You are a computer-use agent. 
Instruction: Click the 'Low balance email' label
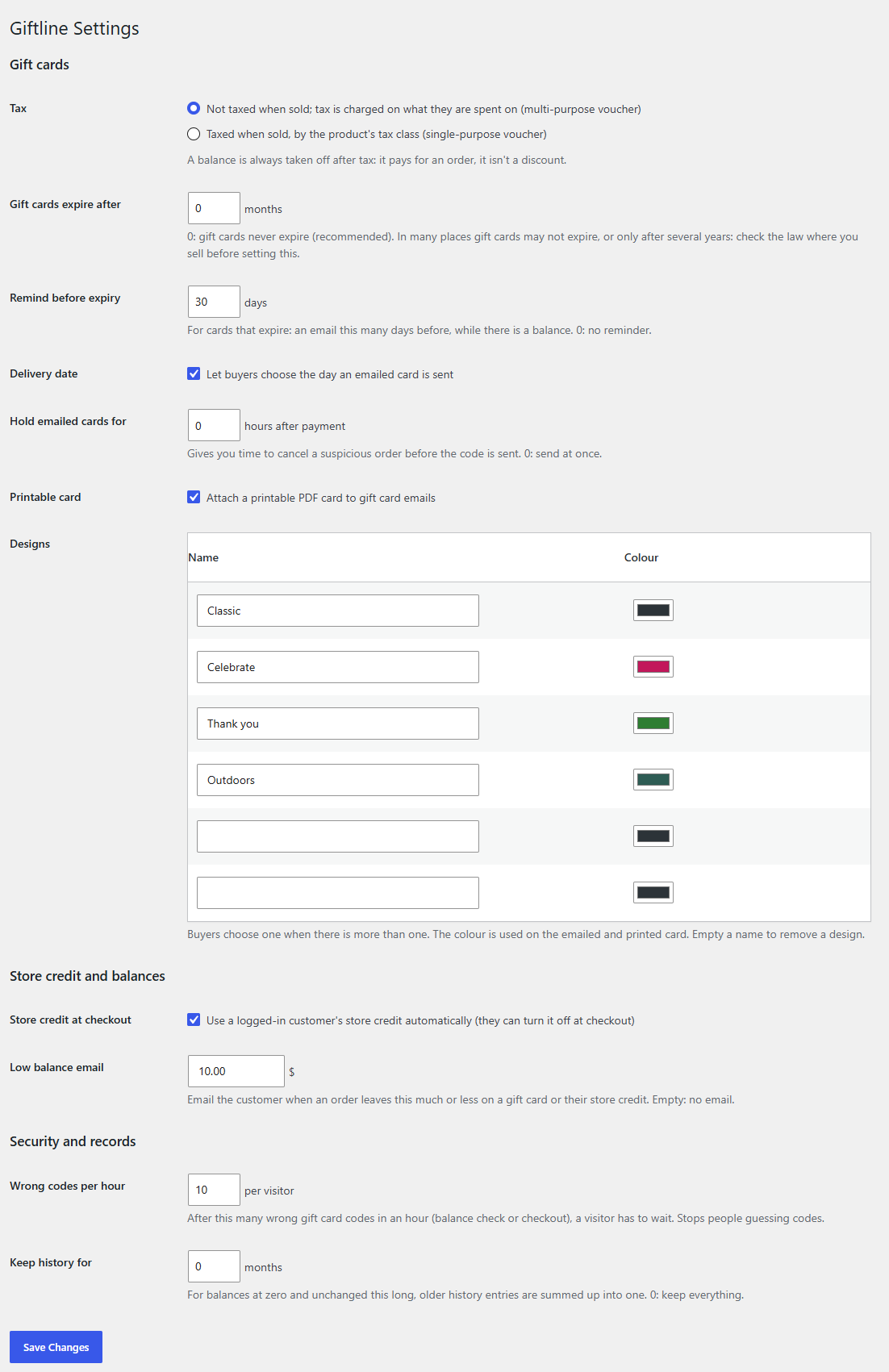tap(56, 1067)
